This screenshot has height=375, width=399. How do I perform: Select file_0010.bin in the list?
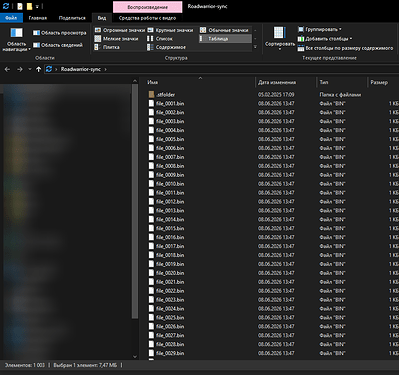point(170,184)
